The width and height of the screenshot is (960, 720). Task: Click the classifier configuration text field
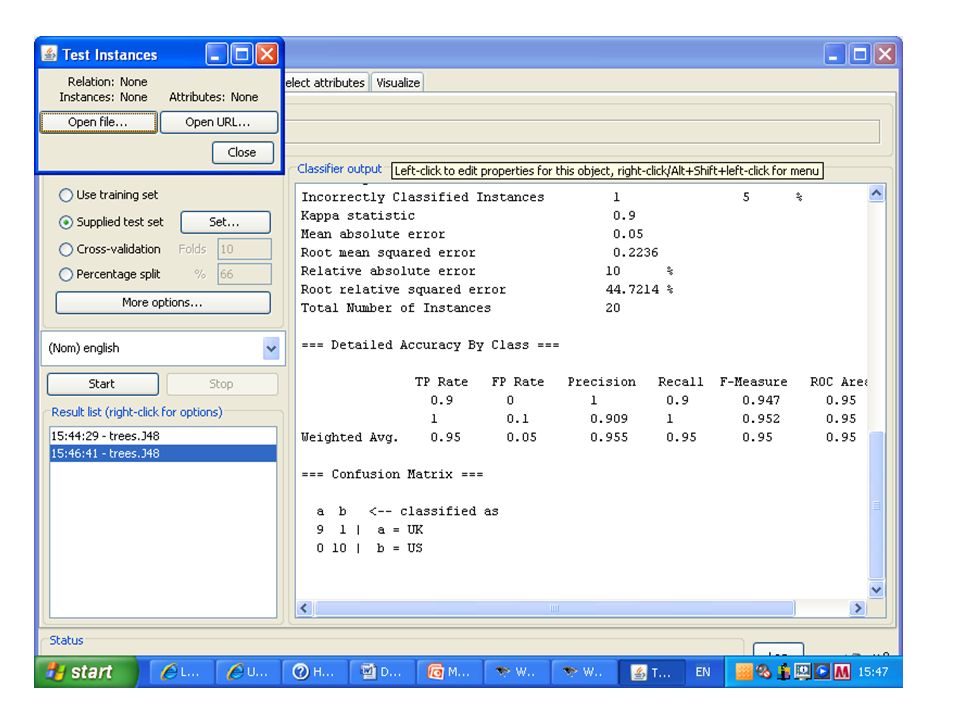tap(582, 132)
